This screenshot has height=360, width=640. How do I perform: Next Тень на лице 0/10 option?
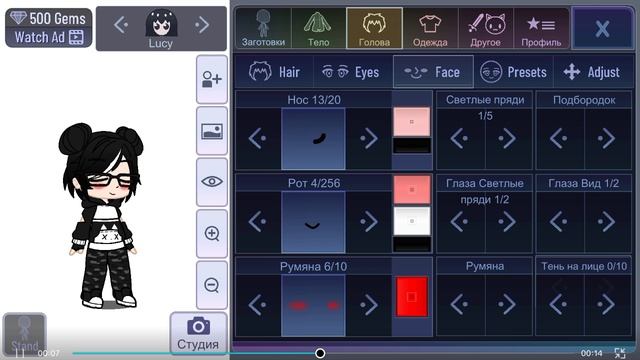[x=607, y=304]
